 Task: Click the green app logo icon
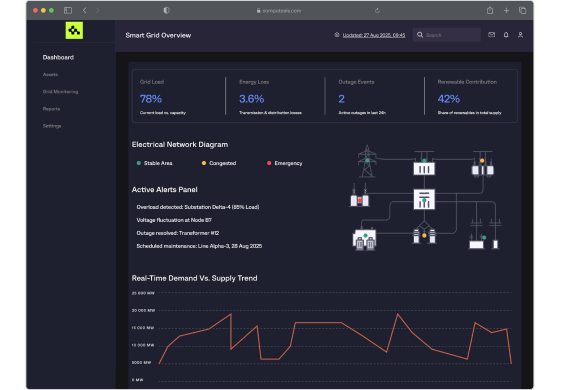pyautogui.click(x=74, y=30)
